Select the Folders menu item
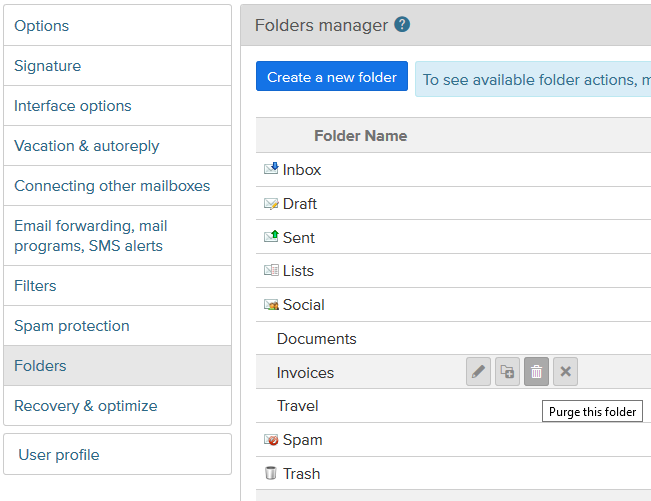This screenshot has width=651, height=501. [117, 366]
